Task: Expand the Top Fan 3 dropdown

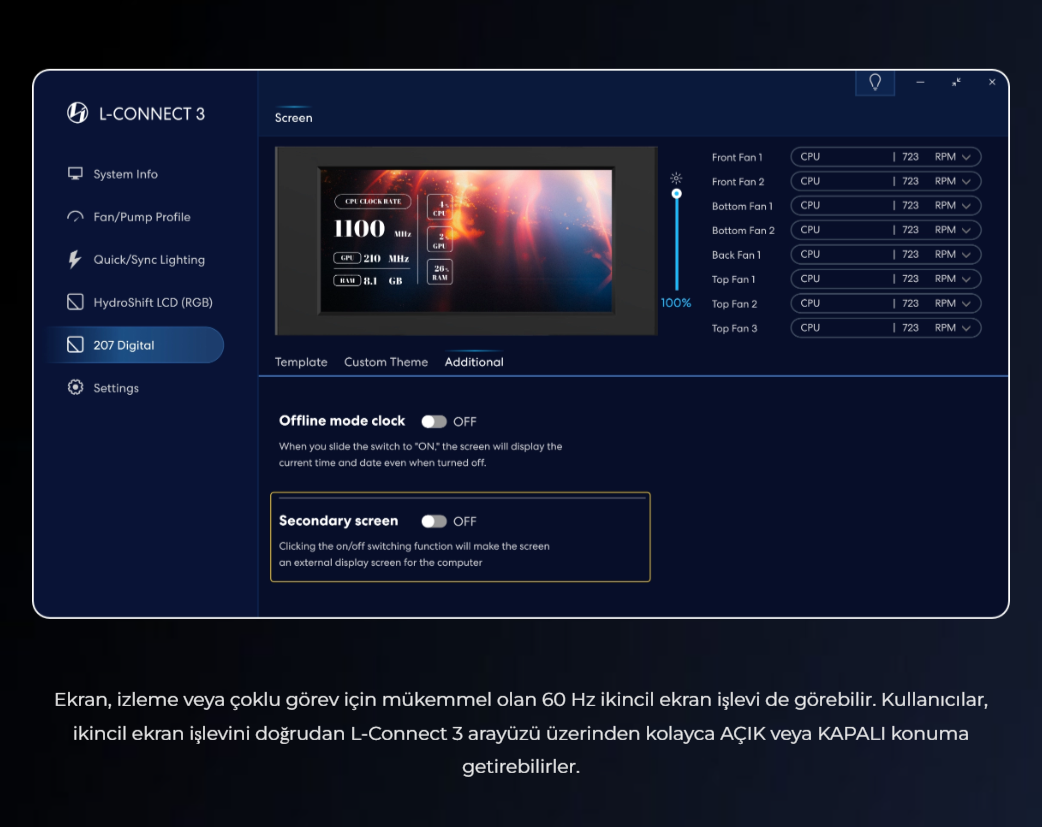Action: coord(885,328)
